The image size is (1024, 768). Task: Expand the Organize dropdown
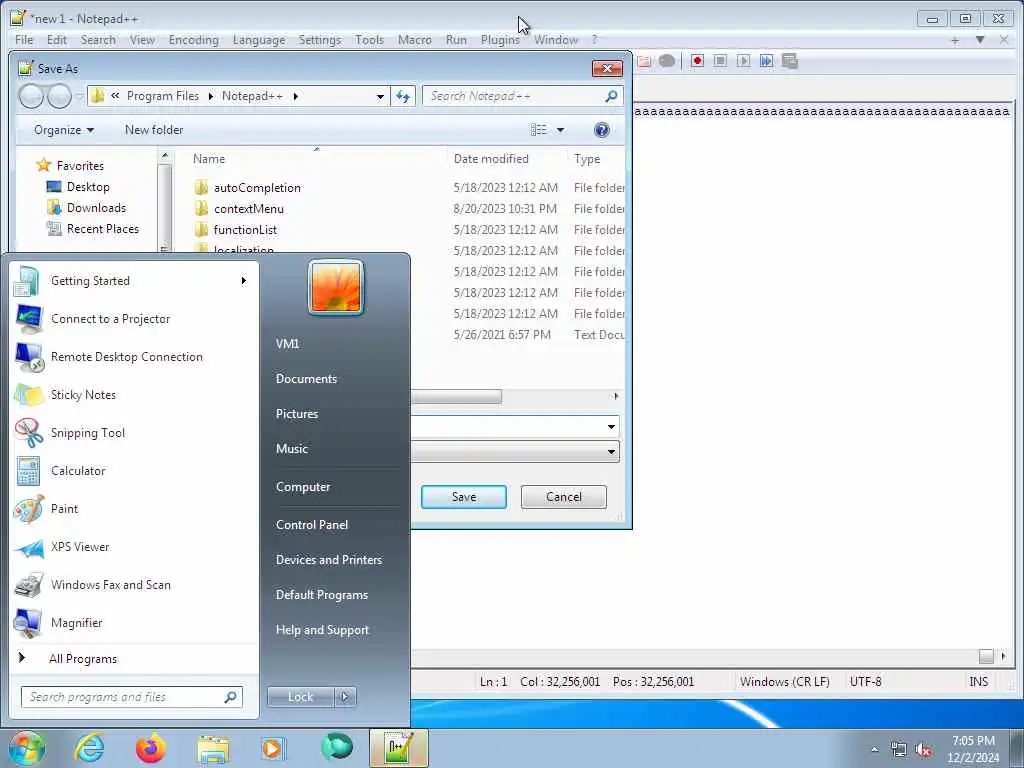[64, 130]
